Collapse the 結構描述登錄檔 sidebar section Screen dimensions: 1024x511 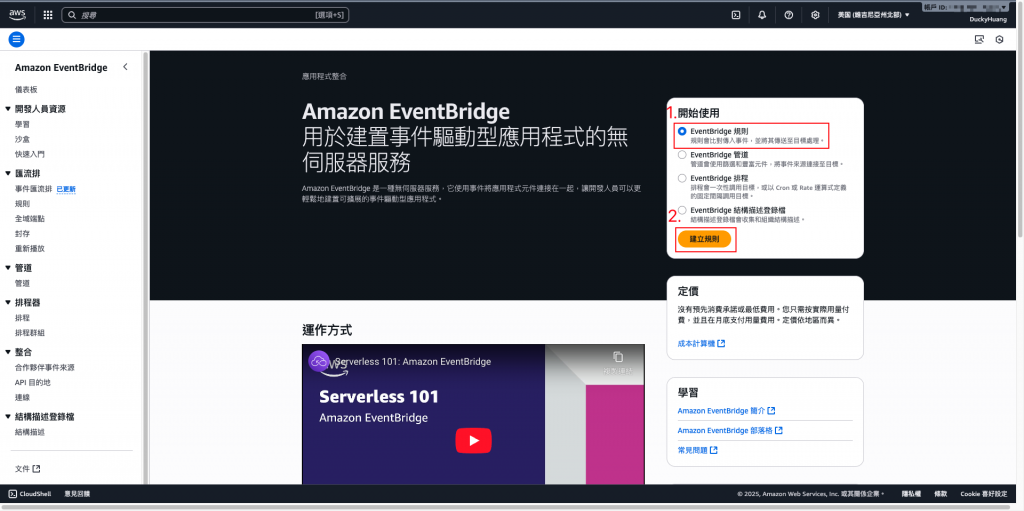coord(8,417)
